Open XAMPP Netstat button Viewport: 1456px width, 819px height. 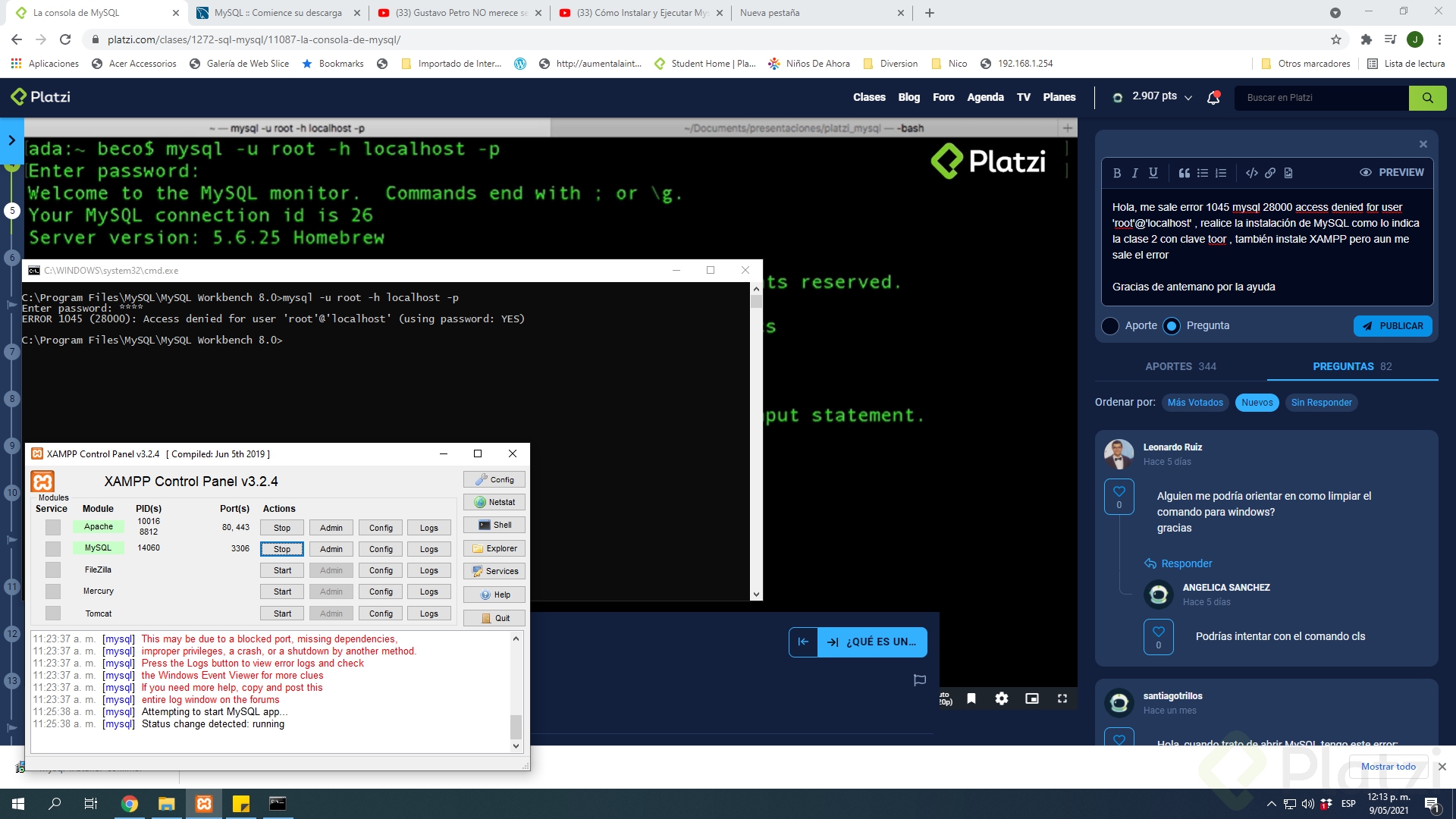pos(494,502)
